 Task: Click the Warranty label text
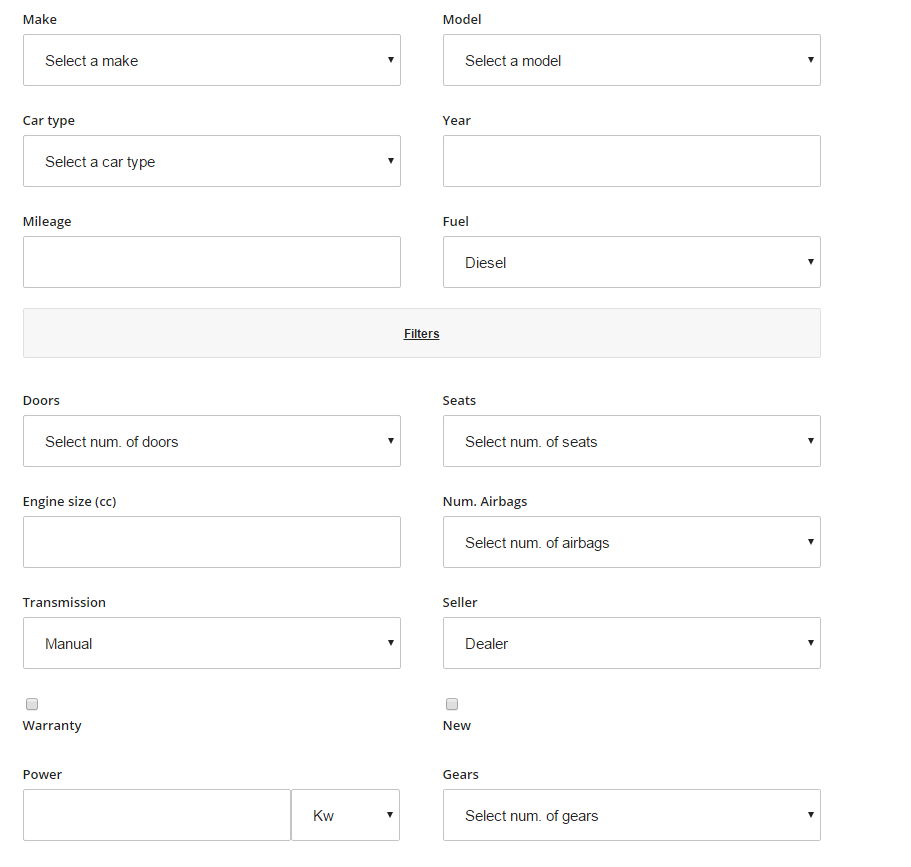(x=52, y=726)
